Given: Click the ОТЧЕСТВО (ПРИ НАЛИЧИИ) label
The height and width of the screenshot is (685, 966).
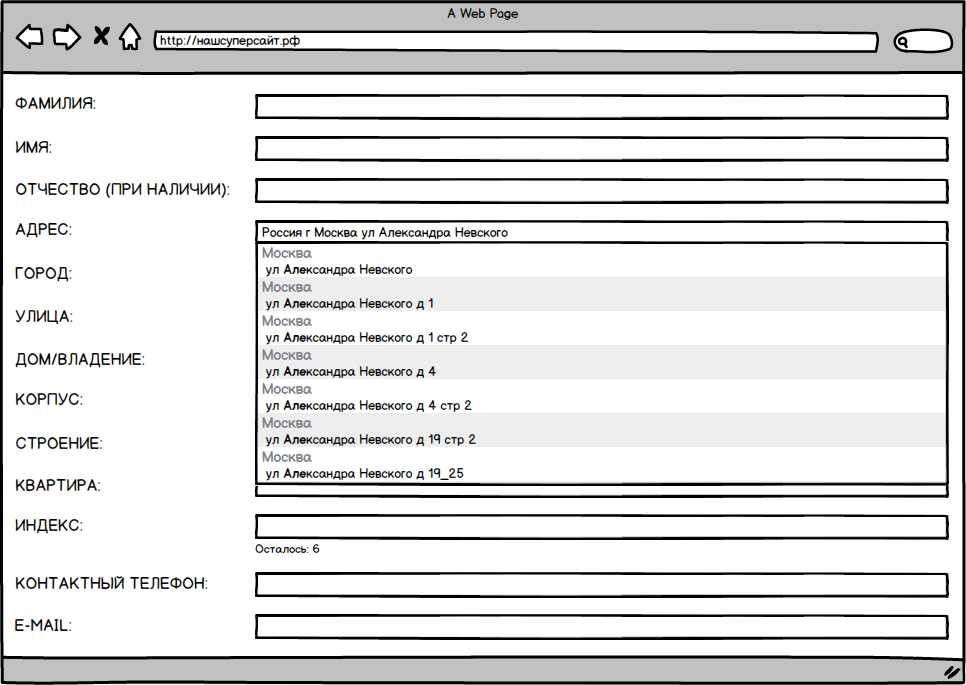Looking at the screenshot, I should 122,190.
